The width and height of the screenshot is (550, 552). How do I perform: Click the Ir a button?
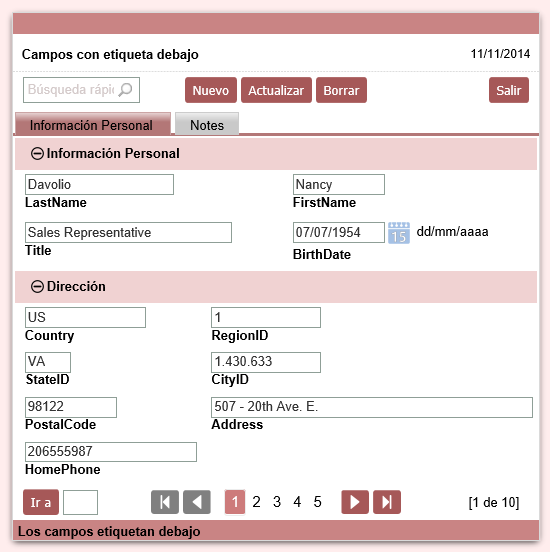pyautogui.click(x=41, y=502)
